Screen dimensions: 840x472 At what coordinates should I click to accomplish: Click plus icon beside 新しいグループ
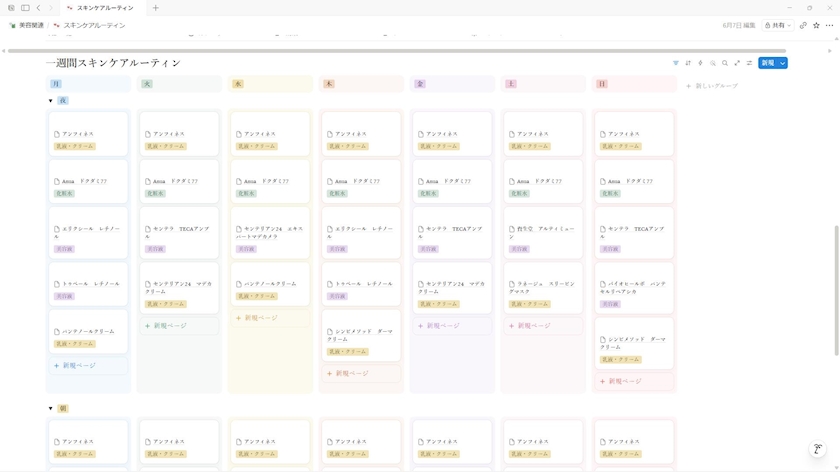(688, 86)
